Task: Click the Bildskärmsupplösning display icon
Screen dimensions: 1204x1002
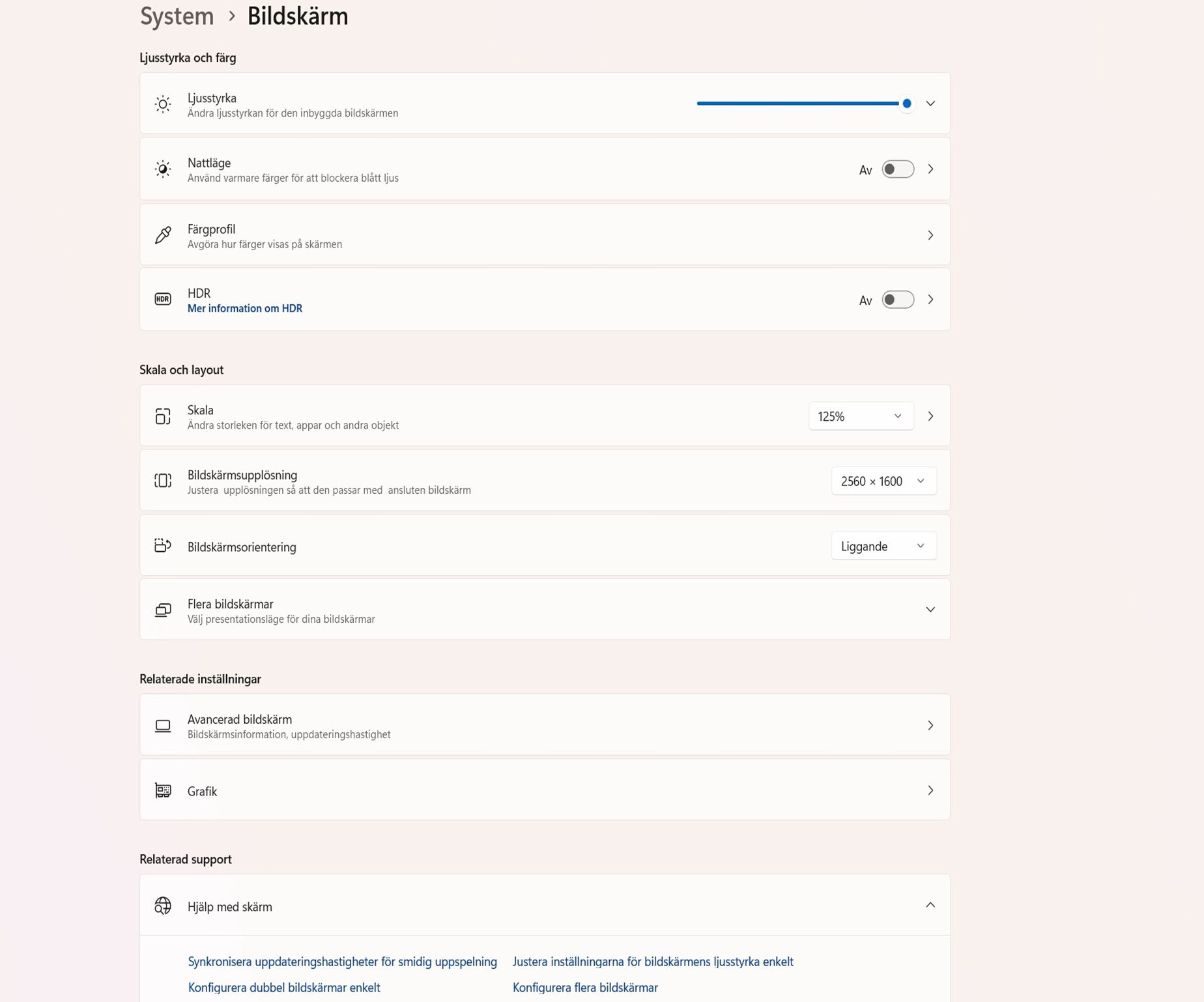Action: click(162, 481)
